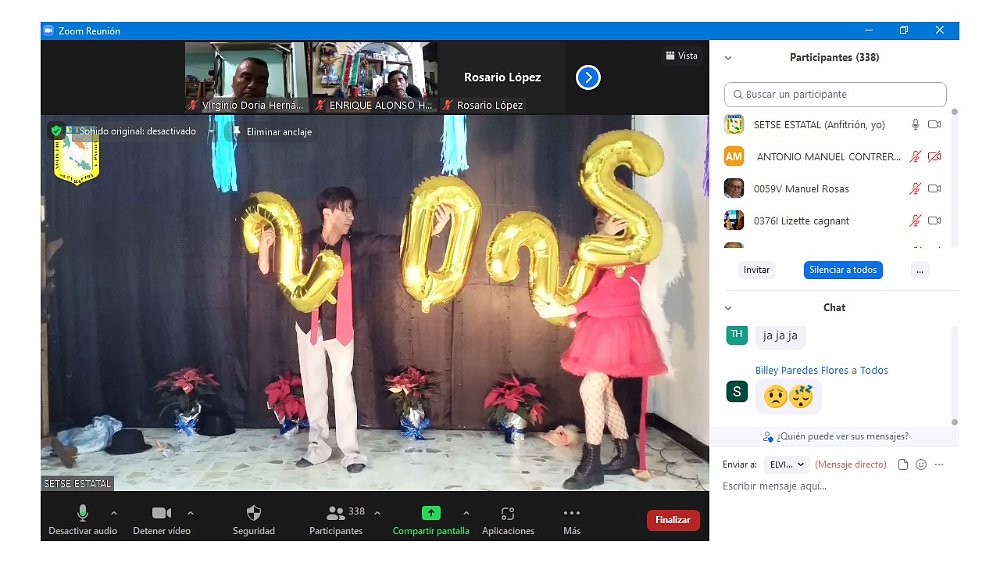Go to next video thumbnails with blue arrow

coord(588,77)
